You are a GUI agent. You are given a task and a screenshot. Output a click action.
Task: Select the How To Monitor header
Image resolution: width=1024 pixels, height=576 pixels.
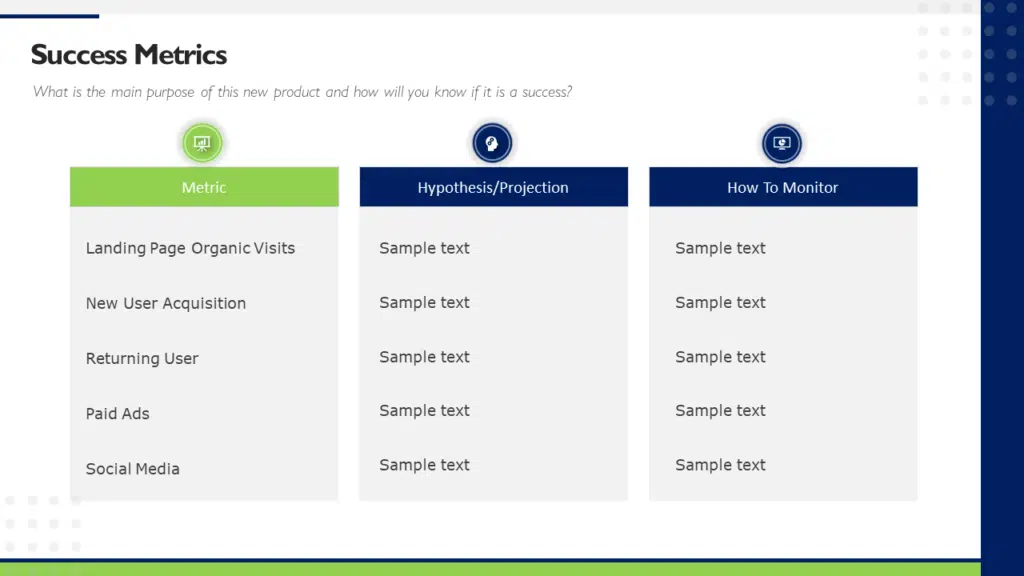point(782,187)
